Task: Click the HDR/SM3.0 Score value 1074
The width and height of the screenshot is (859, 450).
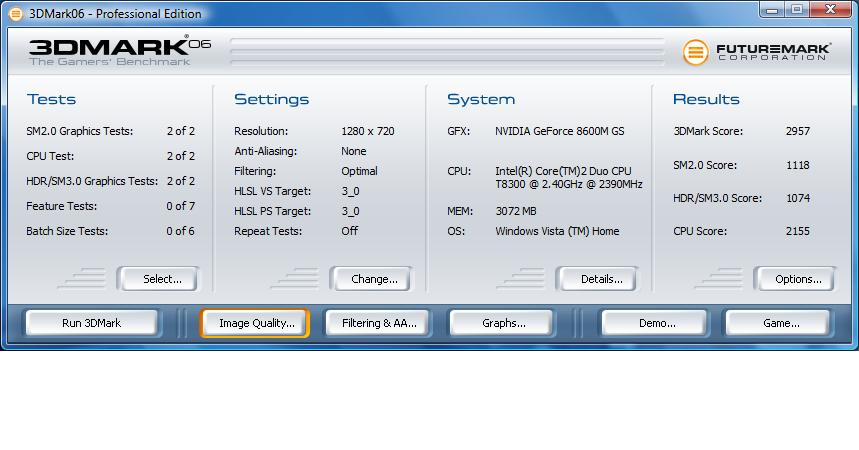Action: (x=798, y=198)
